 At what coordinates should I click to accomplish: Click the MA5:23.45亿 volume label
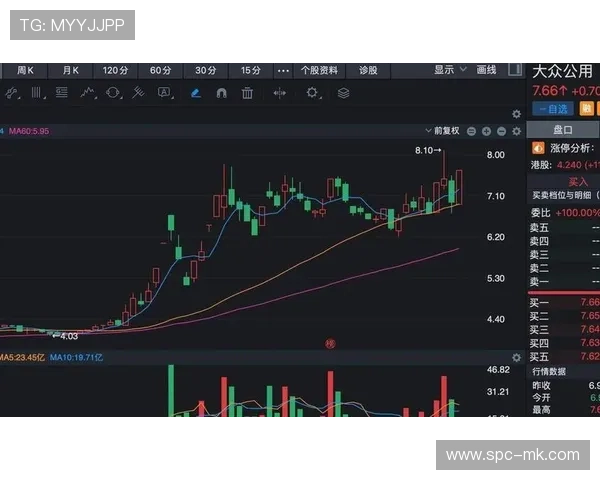(x=22, y=358)
